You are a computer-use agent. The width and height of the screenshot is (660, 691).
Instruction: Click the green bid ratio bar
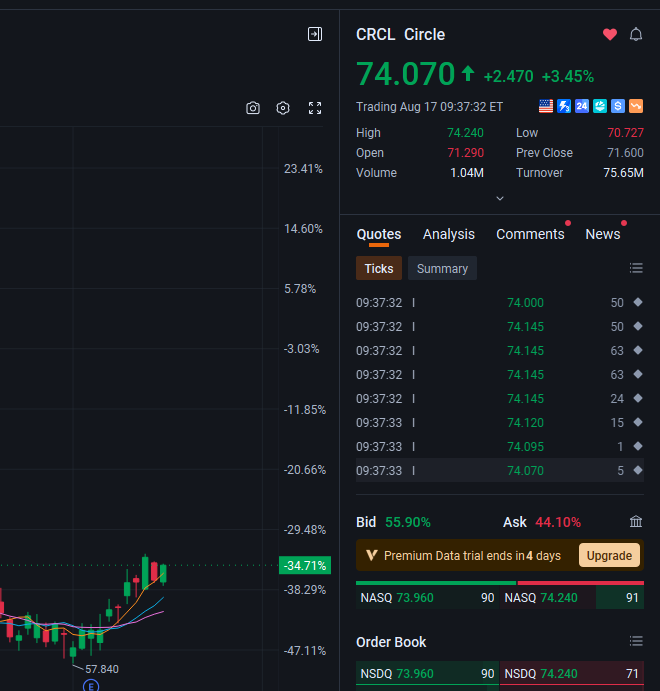coord(436,583)
